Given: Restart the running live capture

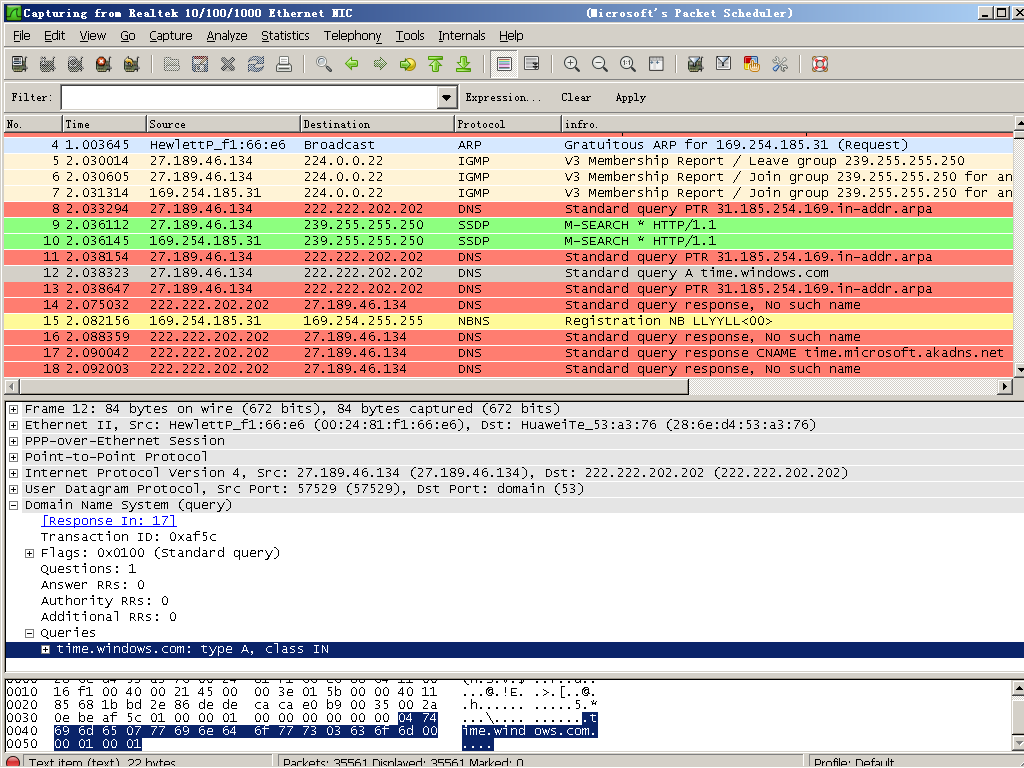Looking at the screenshot, I should (x=131, y=64).
